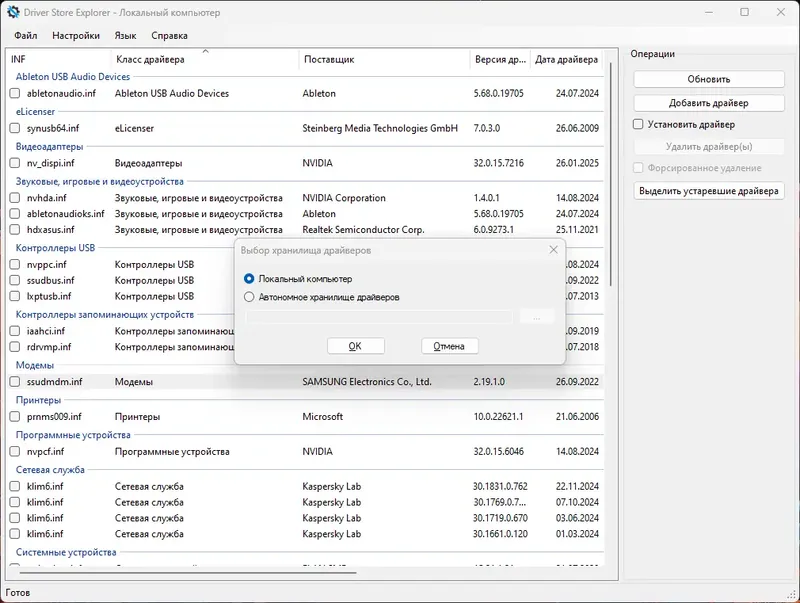Image resolution: width=800 pixels, height=603 pixels.
Task: Select the Локальный компьютер radio button
Action: coord(249,279)
